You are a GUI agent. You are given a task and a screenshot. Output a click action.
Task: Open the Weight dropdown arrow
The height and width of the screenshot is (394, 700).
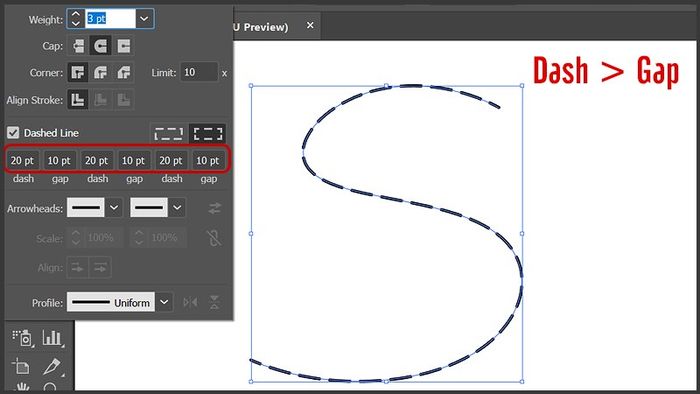[x=144, y=19]
